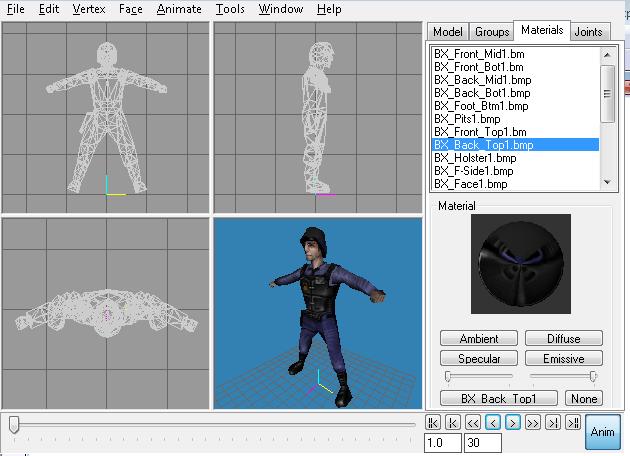This screenshot has width=630, height=456.
Task: Click the total frames field showing 30
Action: (483, 443)
